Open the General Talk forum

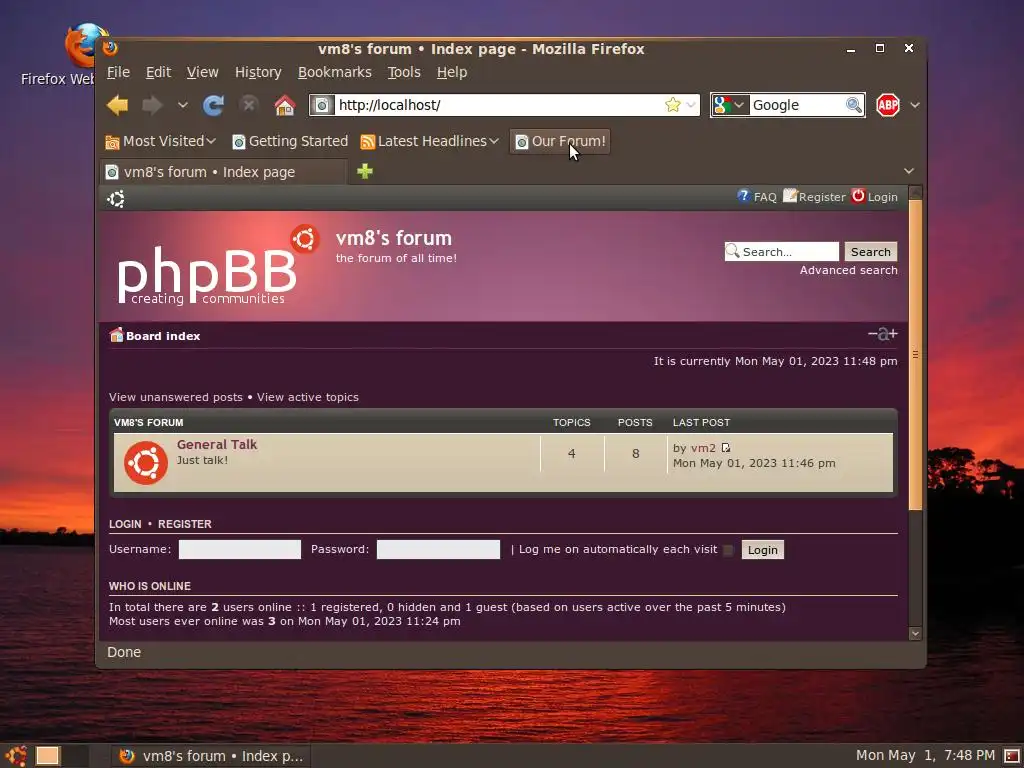pyautogui.click(x=217, y=444)
